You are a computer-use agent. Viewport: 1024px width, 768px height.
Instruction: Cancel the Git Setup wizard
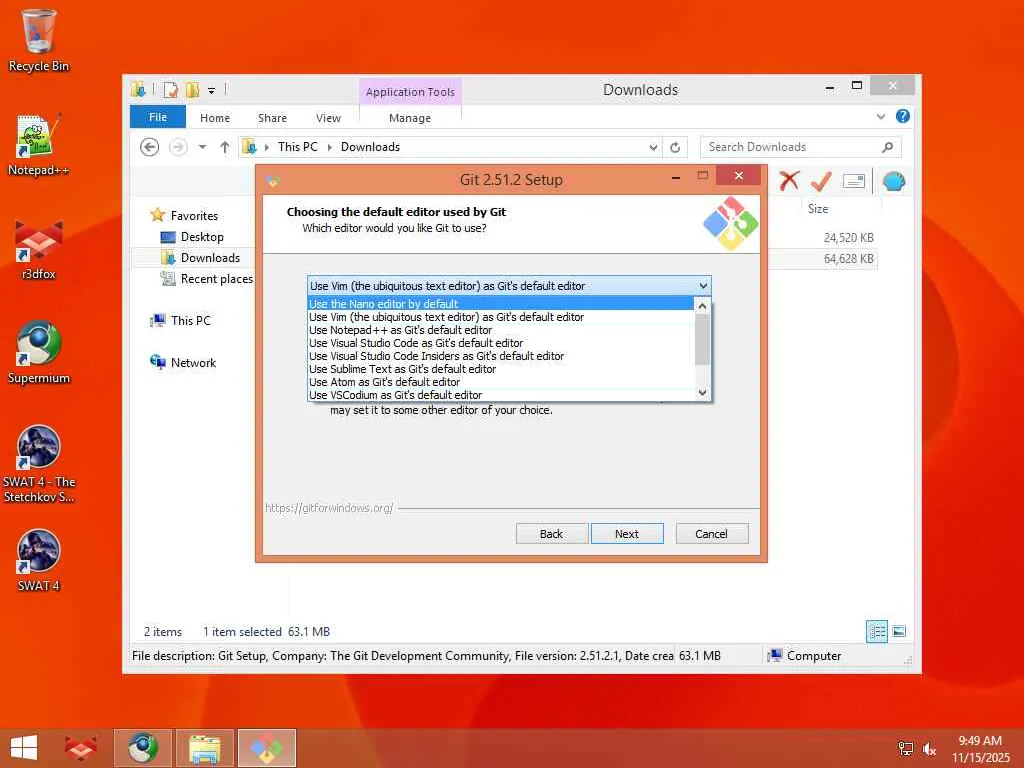[x=711, y=534]
